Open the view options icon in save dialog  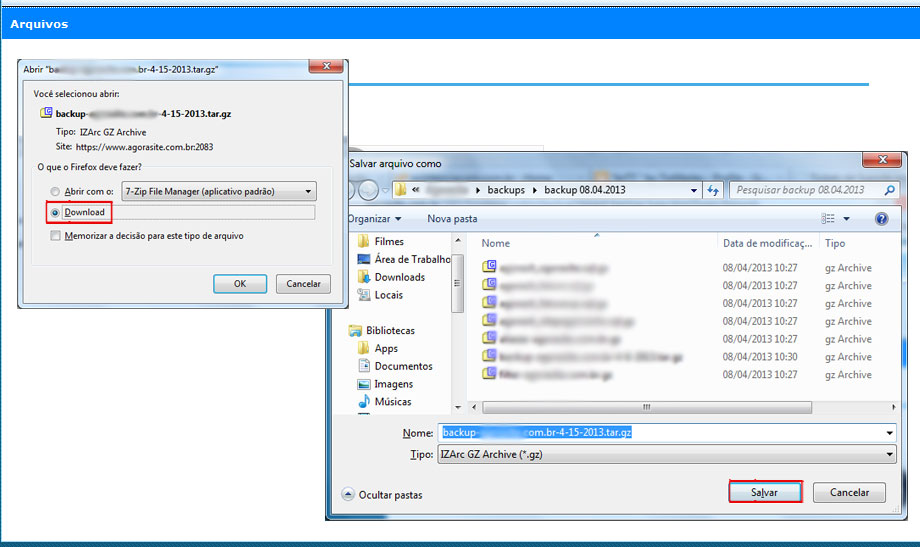pos(828,218)
